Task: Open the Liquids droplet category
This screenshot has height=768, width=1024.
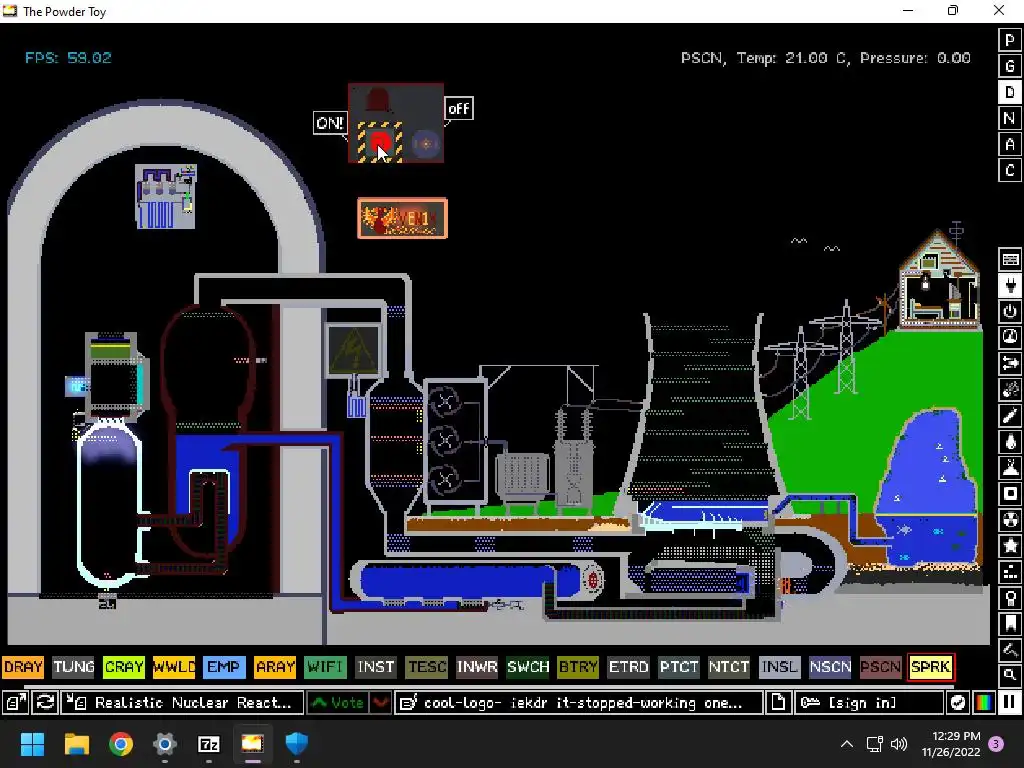Action: (1010, 442)
